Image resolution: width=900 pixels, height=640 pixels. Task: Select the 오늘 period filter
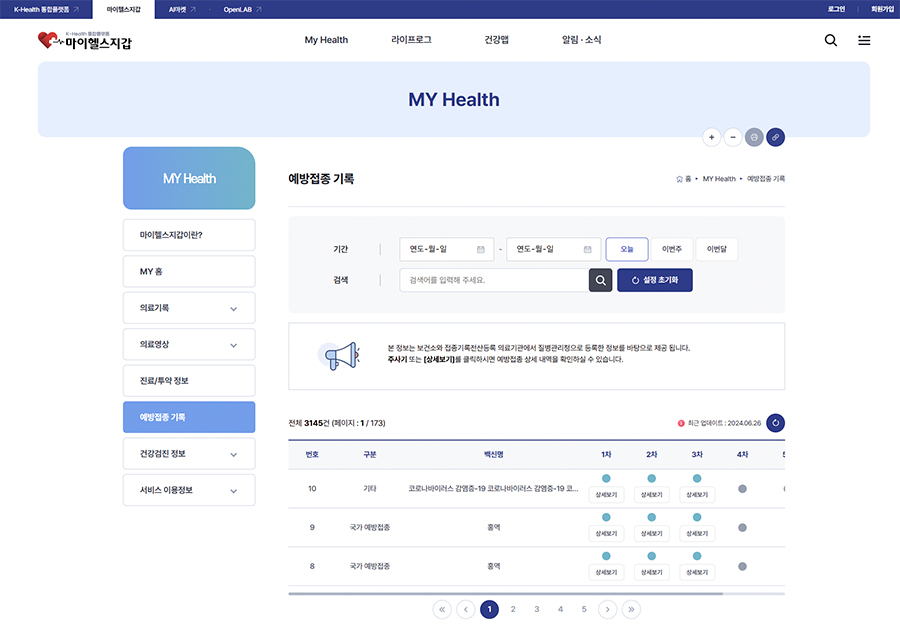tap(627, 249)
